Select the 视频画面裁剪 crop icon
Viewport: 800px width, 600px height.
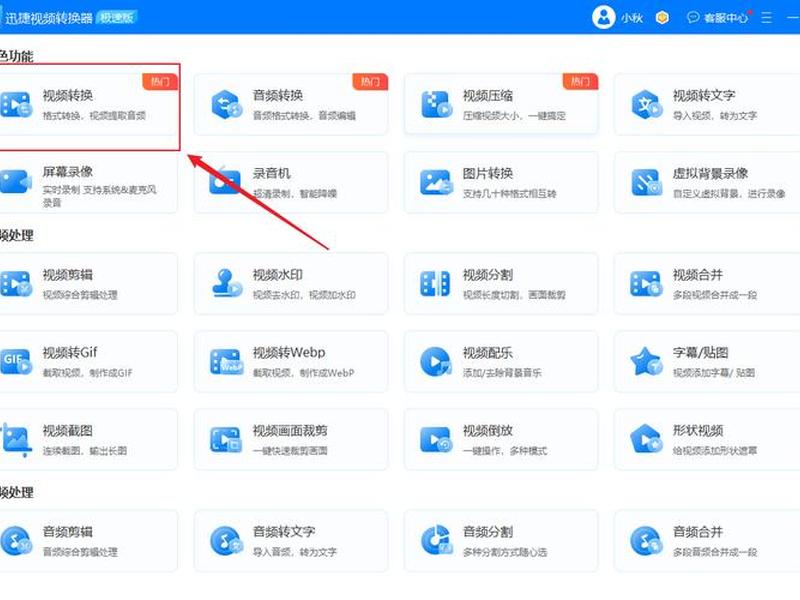pos(226,439)
